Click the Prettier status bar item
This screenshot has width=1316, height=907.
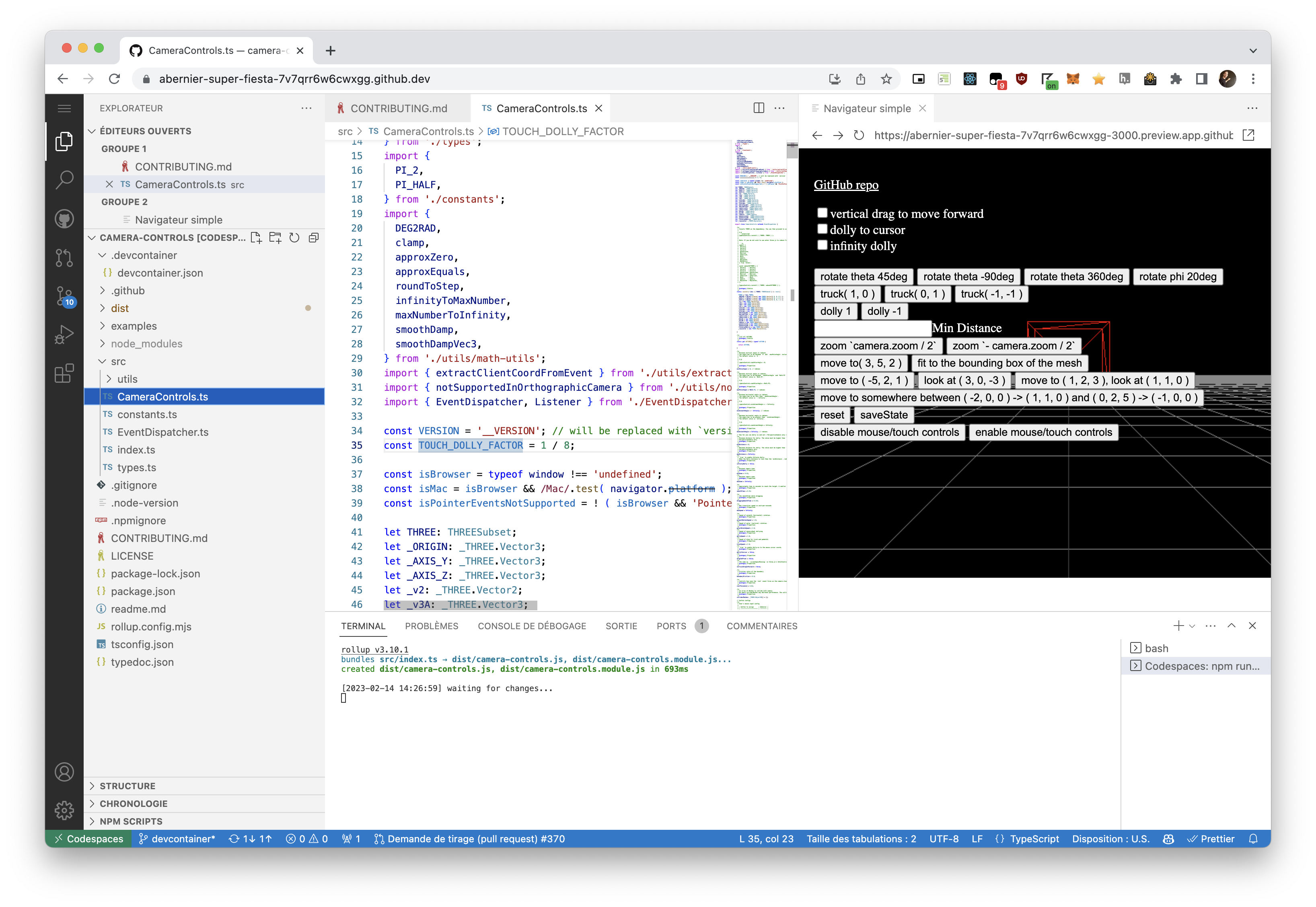pyautogui.click(x=1211, y=839)
